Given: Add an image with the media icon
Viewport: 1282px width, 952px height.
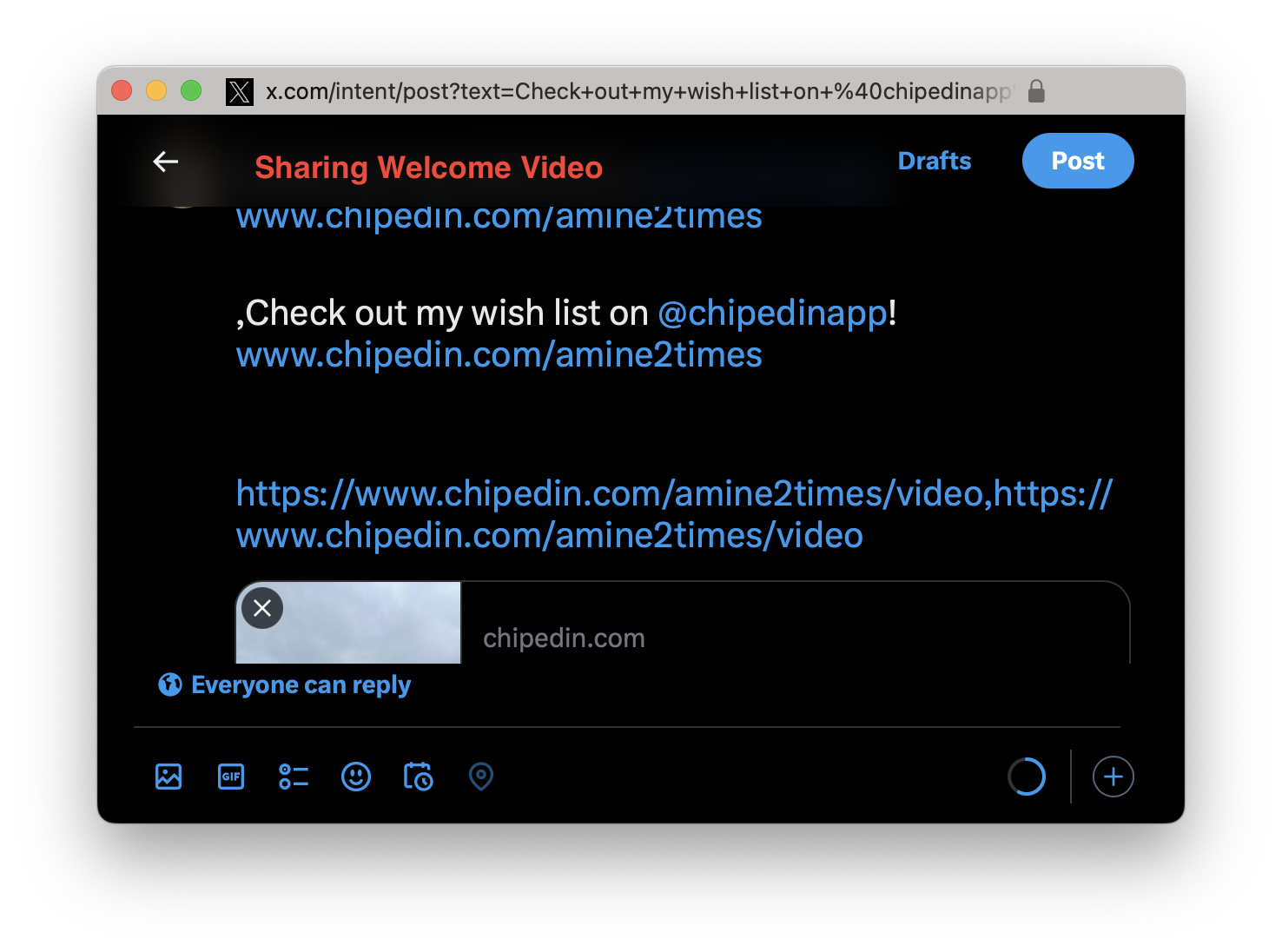Looking at the screenshot, I should click(169, 777).
